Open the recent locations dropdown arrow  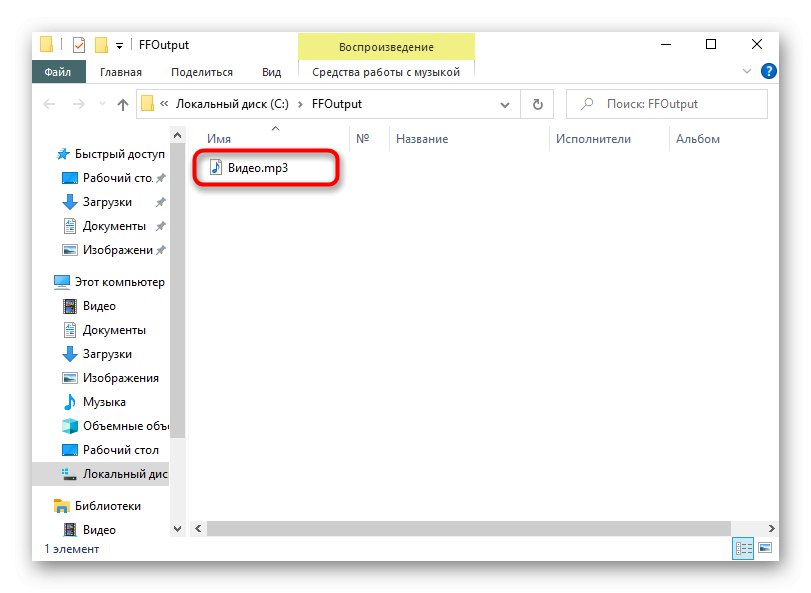(102, 104)
